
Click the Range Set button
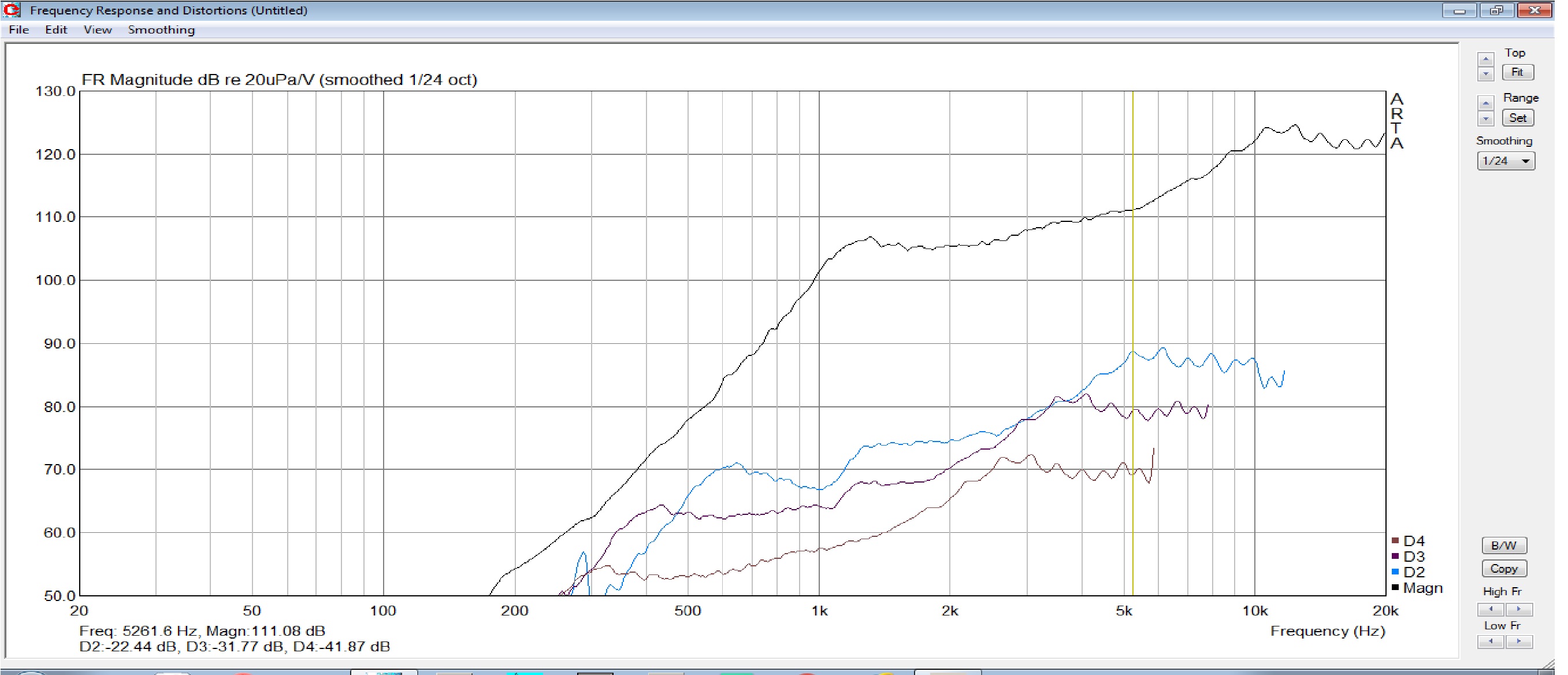click(1517, 118)
